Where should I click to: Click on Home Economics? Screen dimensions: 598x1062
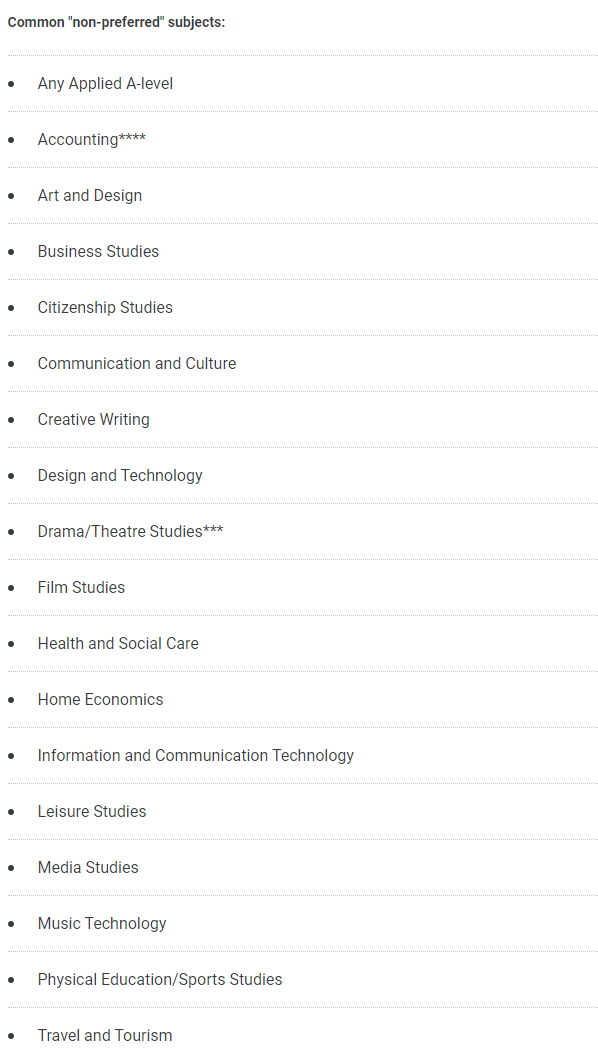(100, 700)
